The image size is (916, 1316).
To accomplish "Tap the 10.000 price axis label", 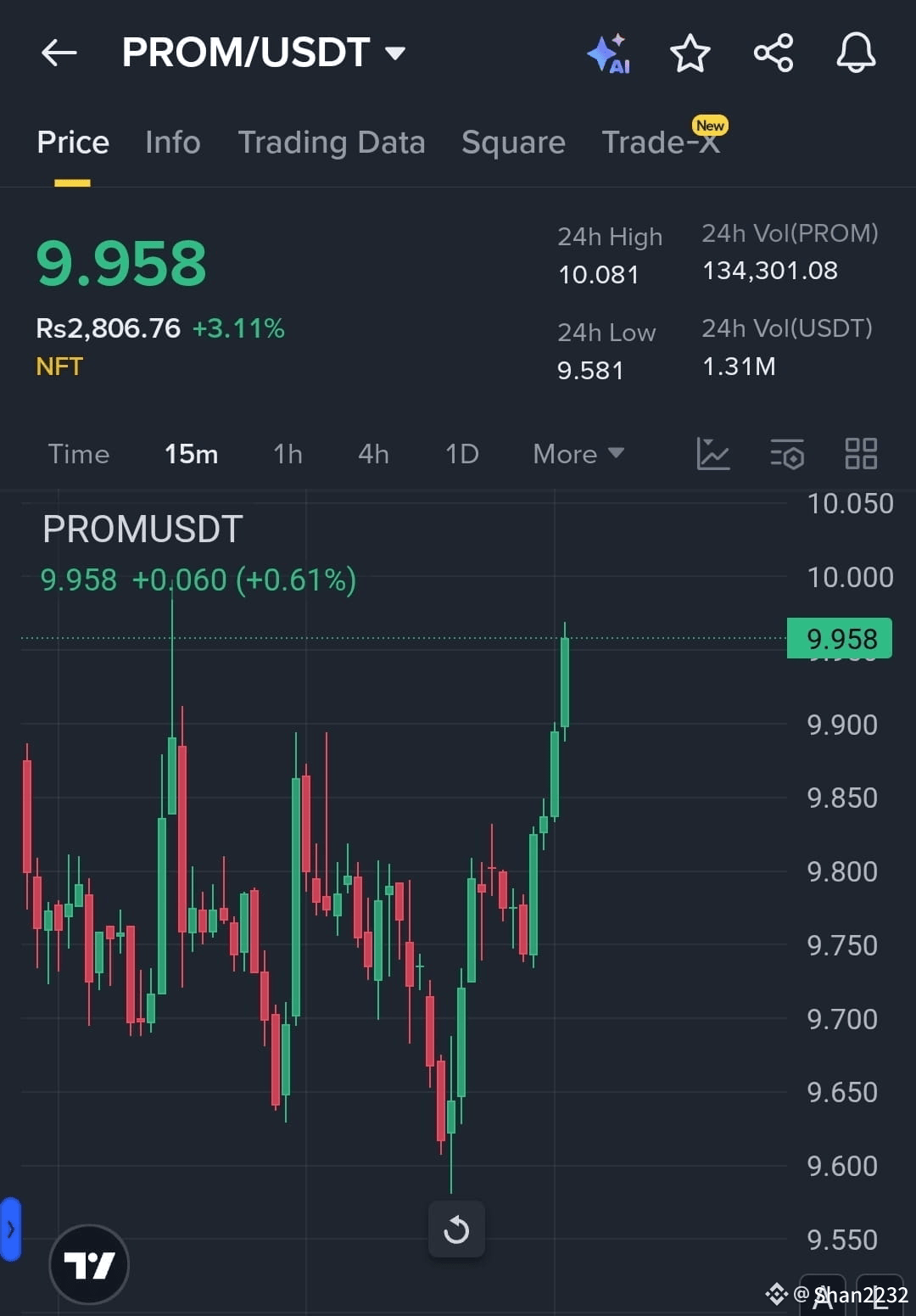I will point(850,578).
